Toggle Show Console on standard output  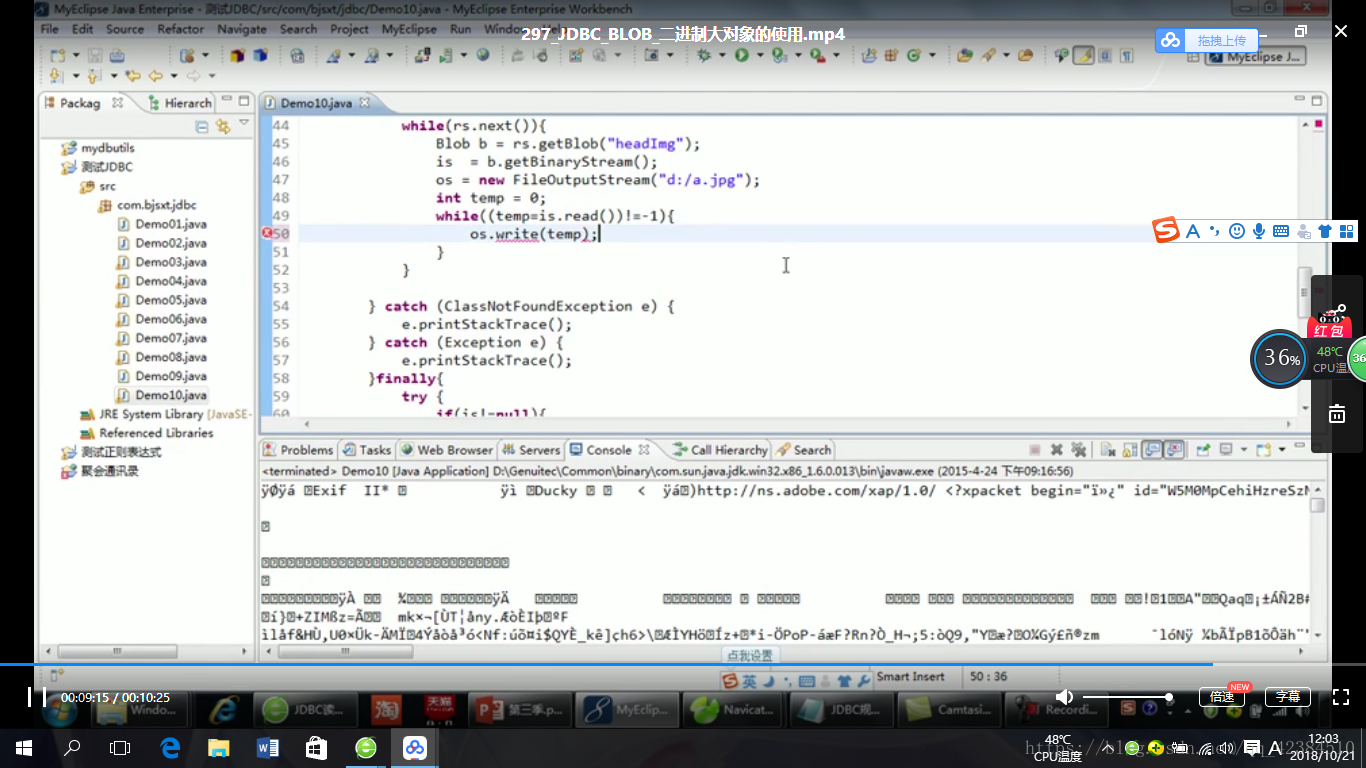pos(1151,450)
